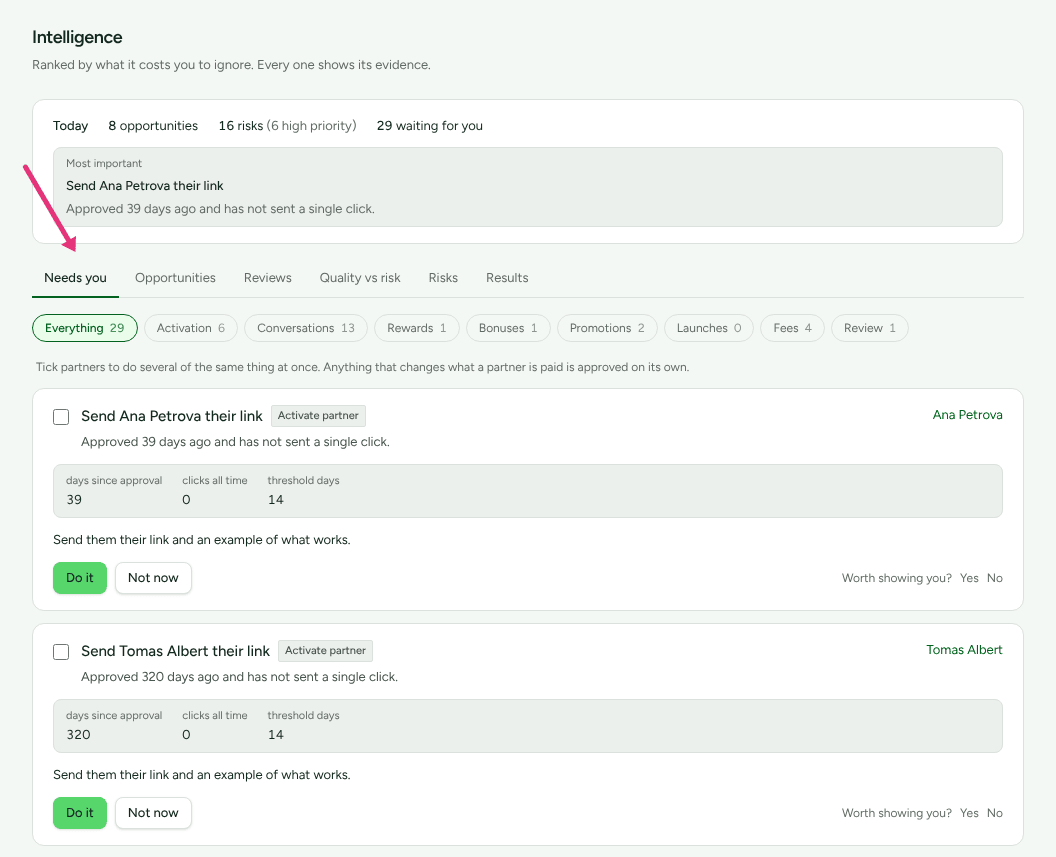The width and height of the screenshot is (1056, 857).
Task: Answer No on Tomas Albert card
Action: pos(995,813)
